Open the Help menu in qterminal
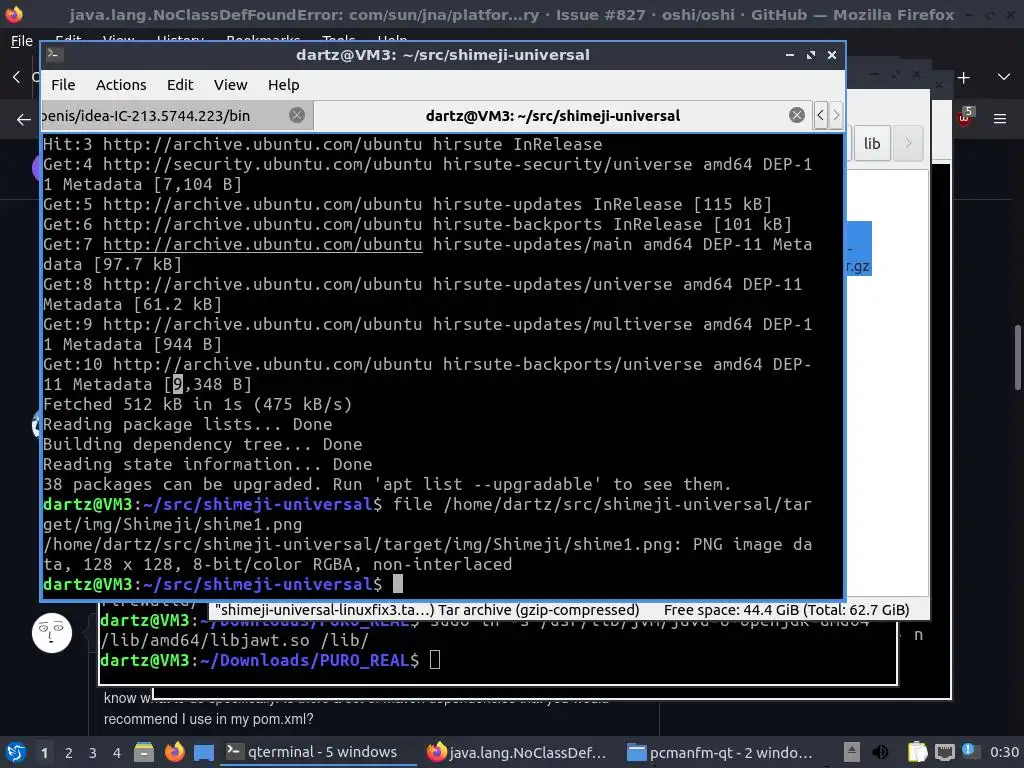The image size is (1024, 768). [283, 85]
